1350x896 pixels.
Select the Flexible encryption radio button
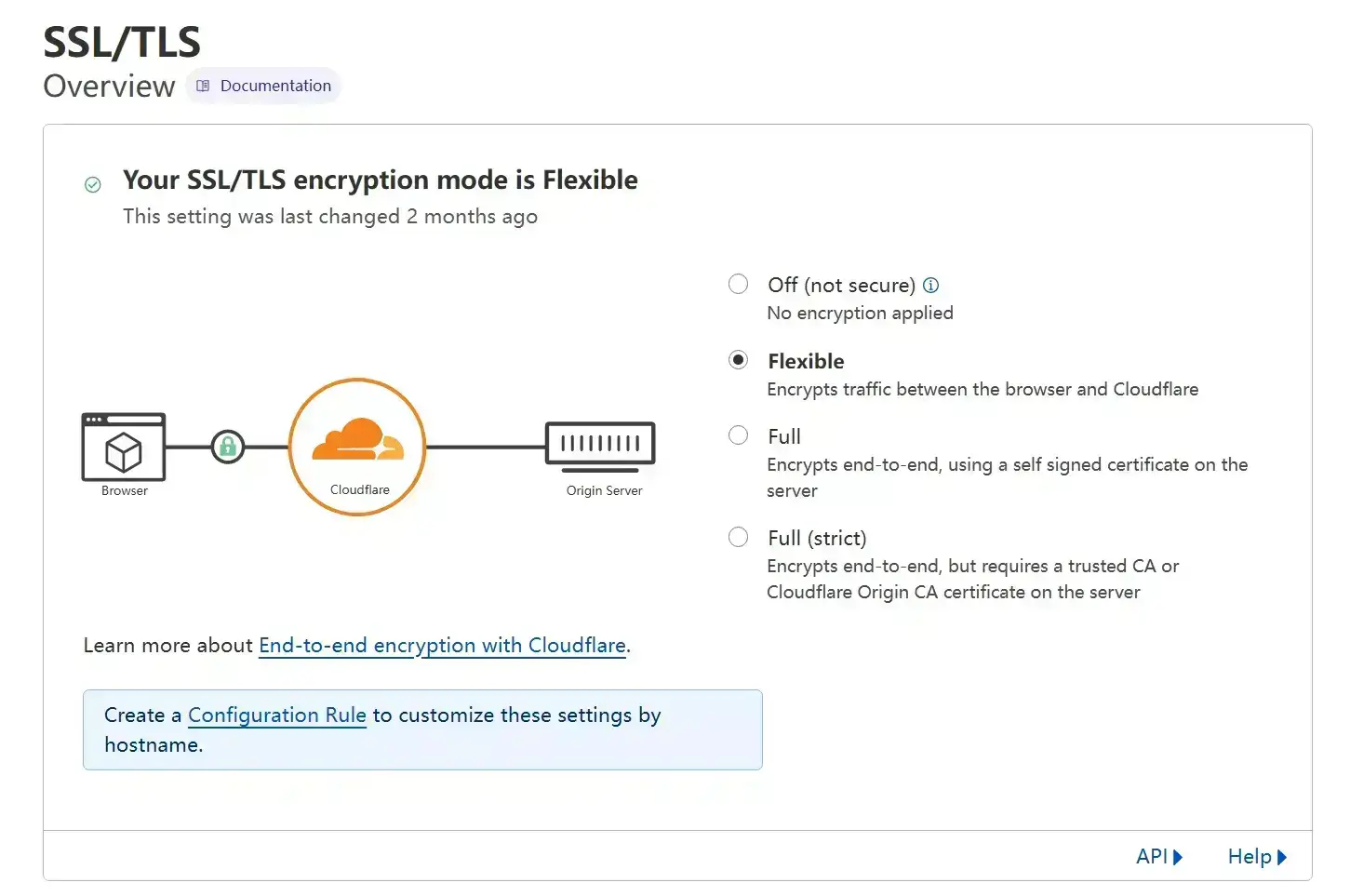tap(738, 359)
